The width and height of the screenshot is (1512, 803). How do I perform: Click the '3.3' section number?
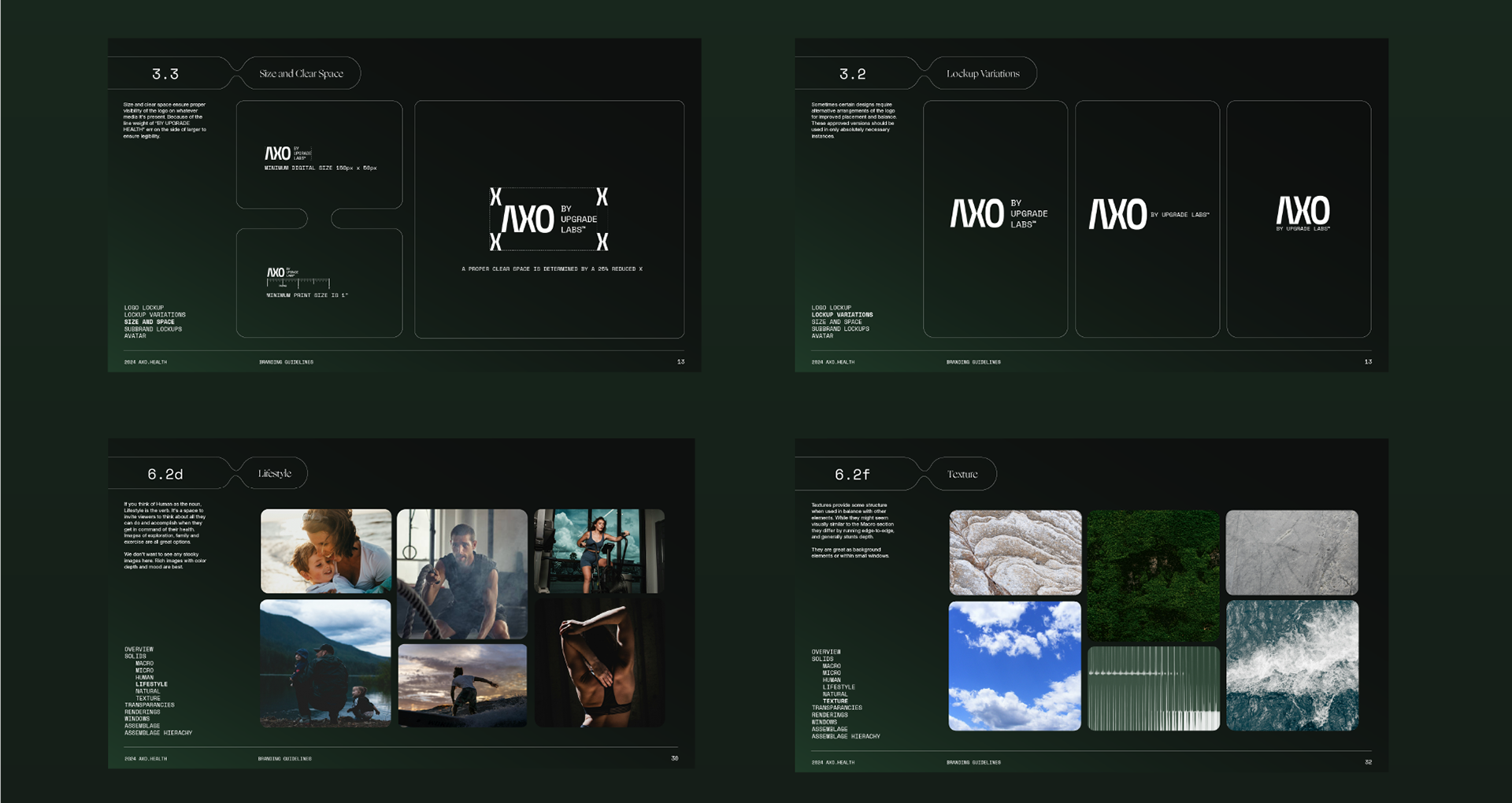(x=165, y=74)
